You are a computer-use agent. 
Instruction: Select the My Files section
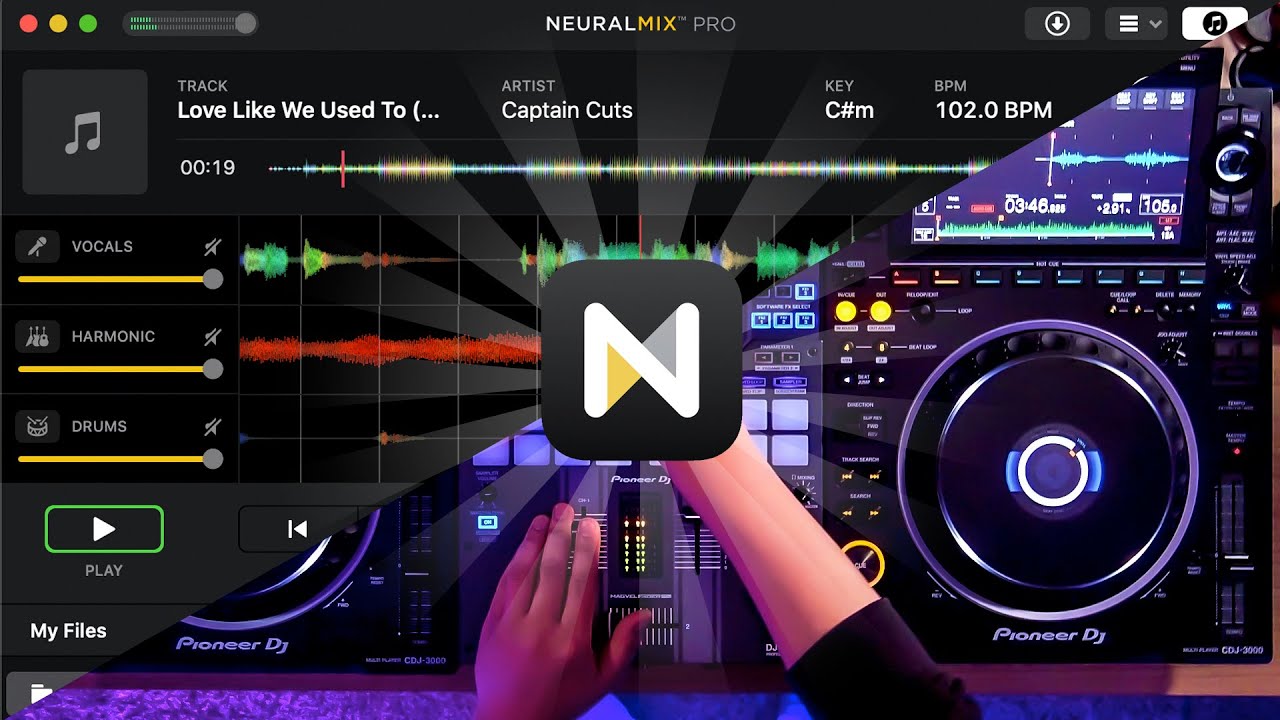point(68,631)
